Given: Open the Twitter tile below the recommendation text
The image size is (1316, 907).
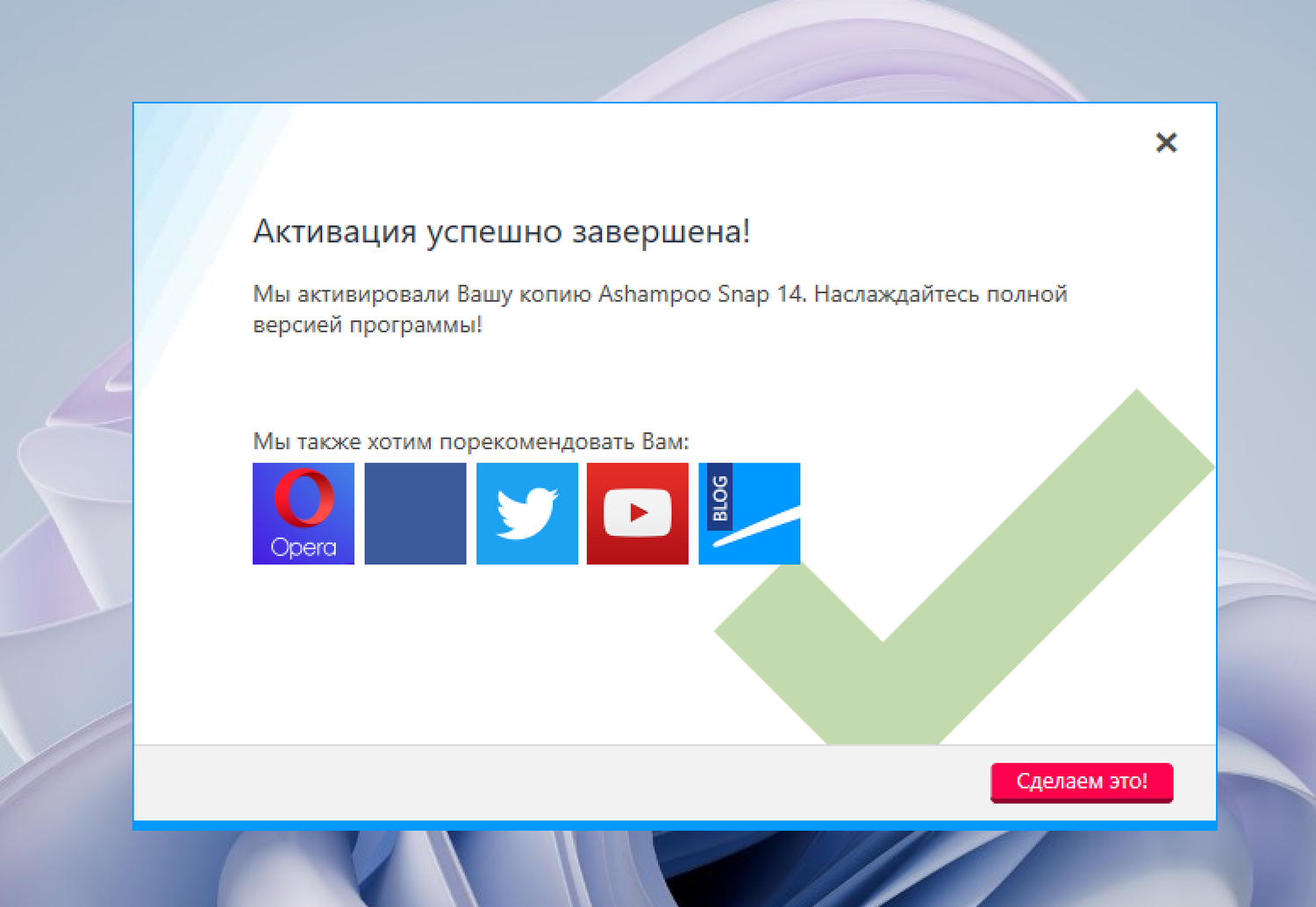Looking at the screenshot, I should click(x=526, y=513).
